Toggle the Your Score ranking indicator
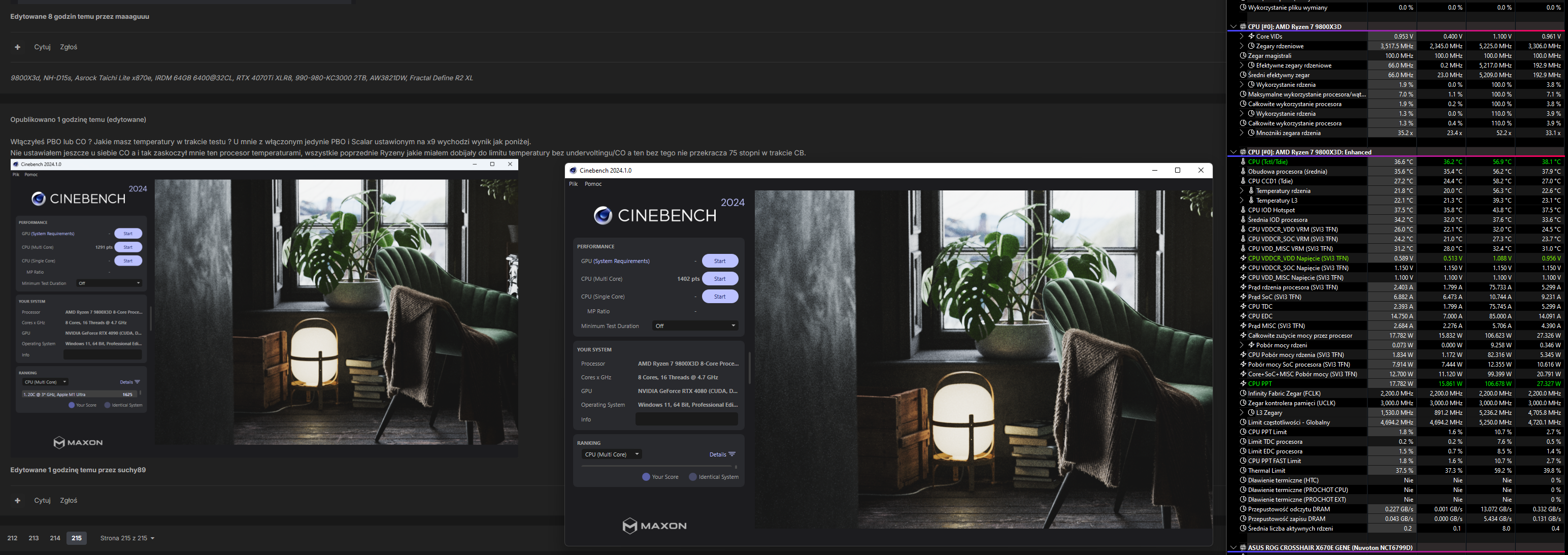 click(x=646, y=477)
